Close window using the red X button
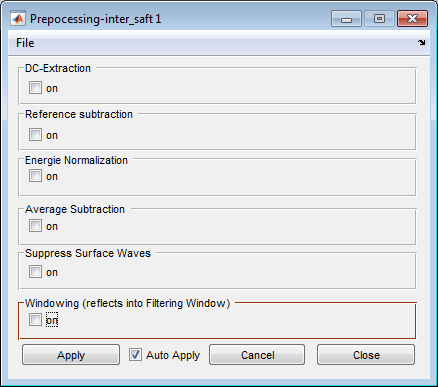 412,19
